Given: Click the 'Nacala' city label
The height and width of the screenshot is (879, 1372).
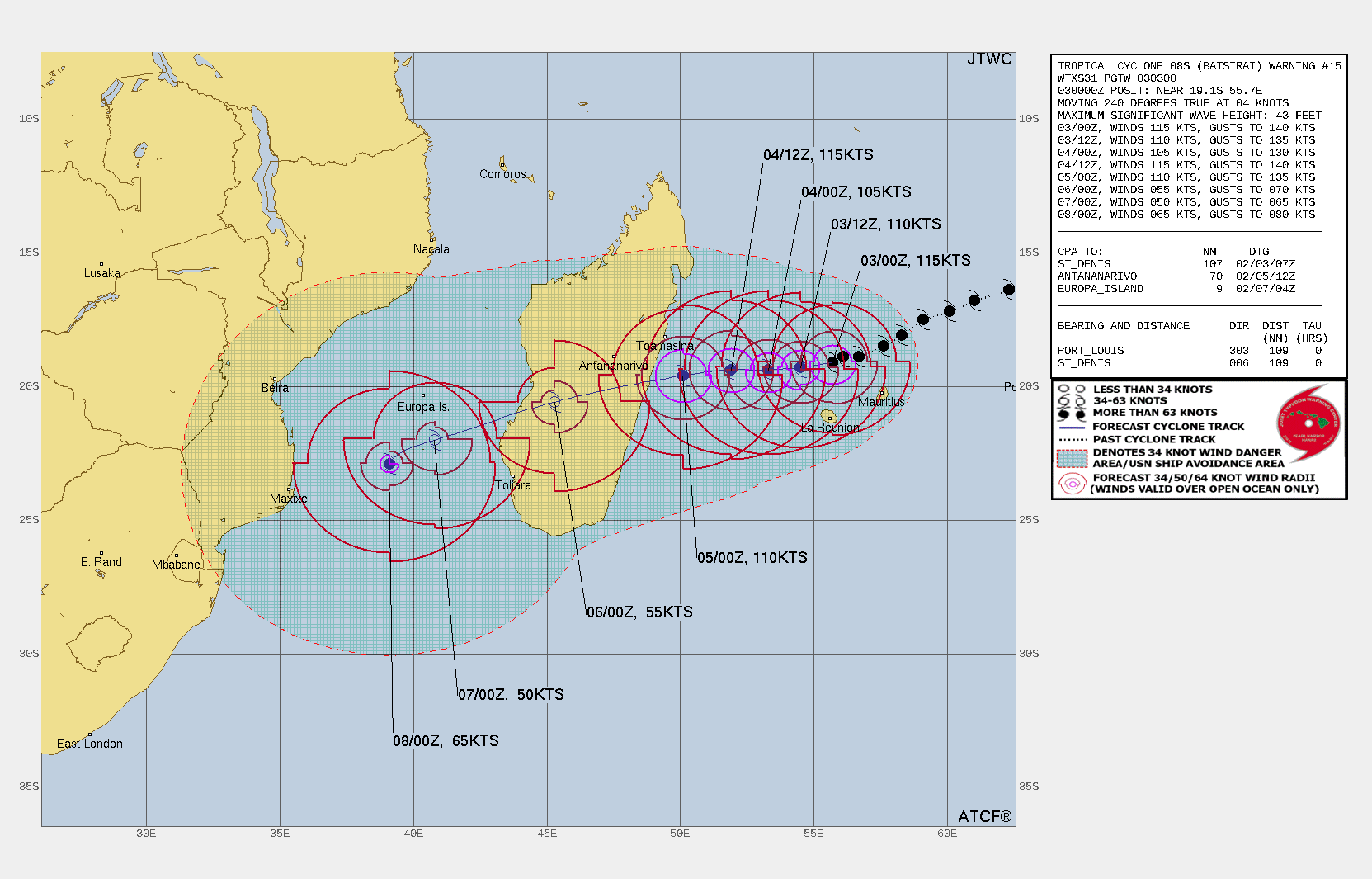Looking at the screenshot, I should pos(431,249).
